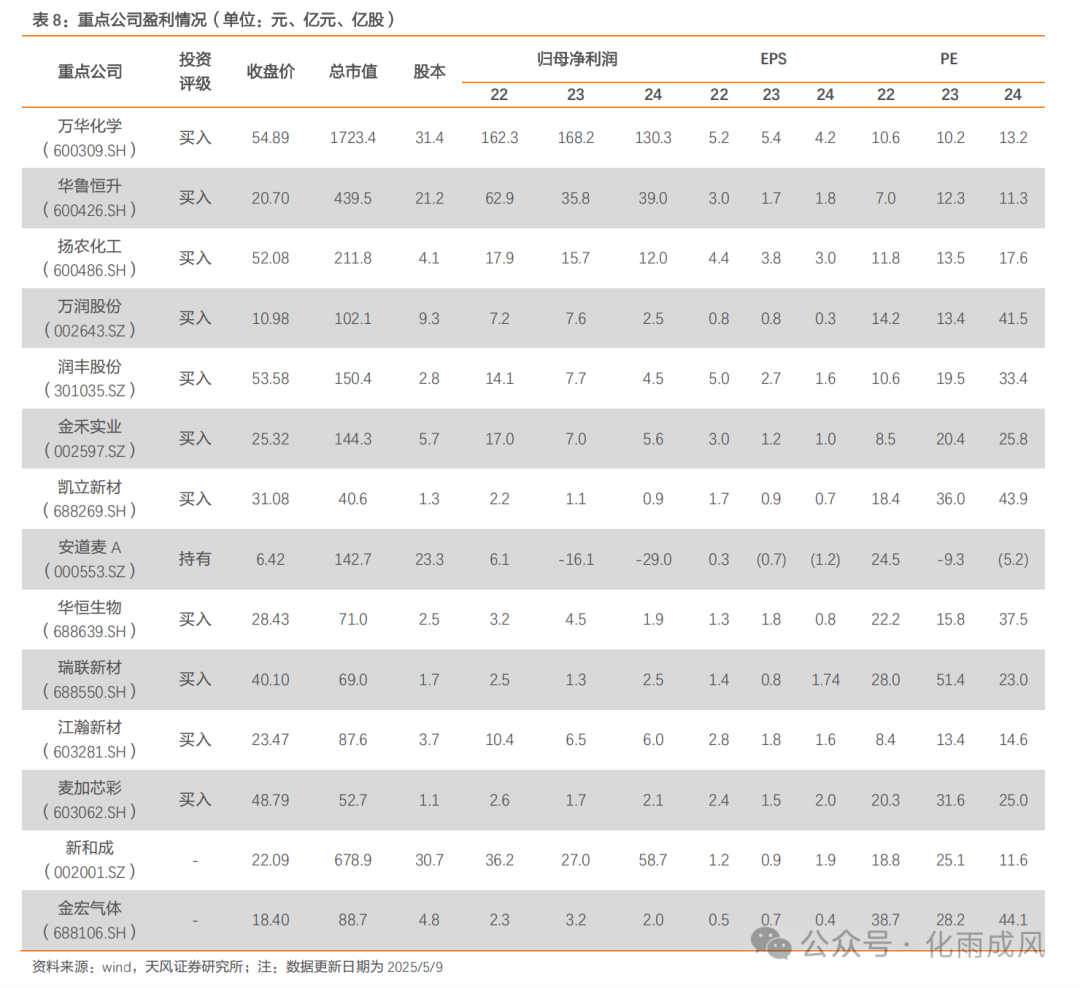Screen dimensions: 1080x988
Task: Select PE value -9.3
Action: 950,559
